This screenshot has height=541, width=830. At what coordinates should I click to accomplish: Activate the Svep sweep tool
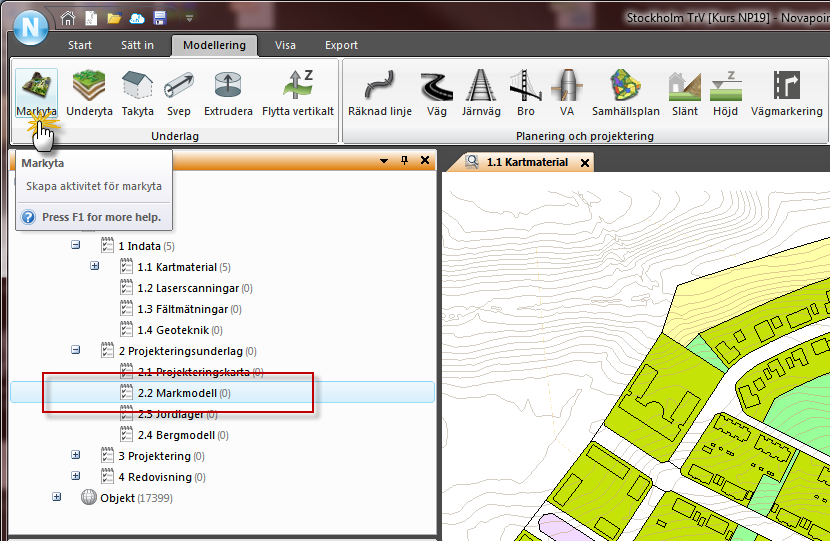[178, 92]
